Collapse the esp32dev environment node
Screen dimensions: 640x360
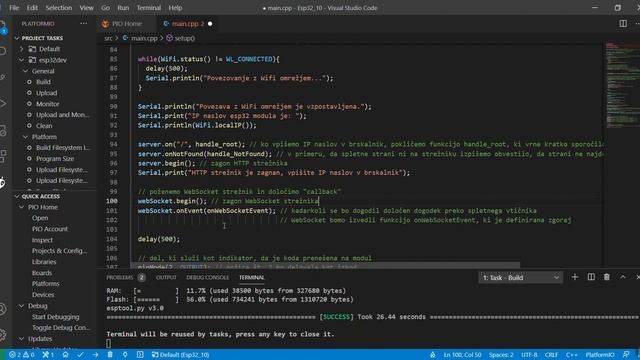tap(22, 60)
